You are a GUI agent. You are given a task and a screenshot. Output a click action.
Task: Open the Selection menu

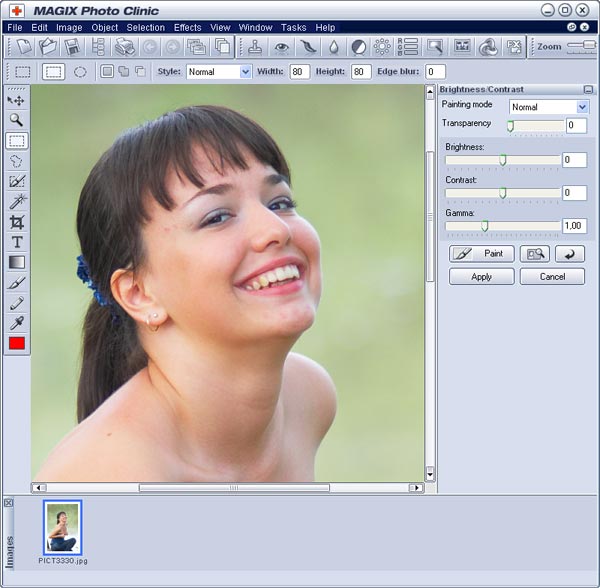pyautogui.click(x=146, y=27)
